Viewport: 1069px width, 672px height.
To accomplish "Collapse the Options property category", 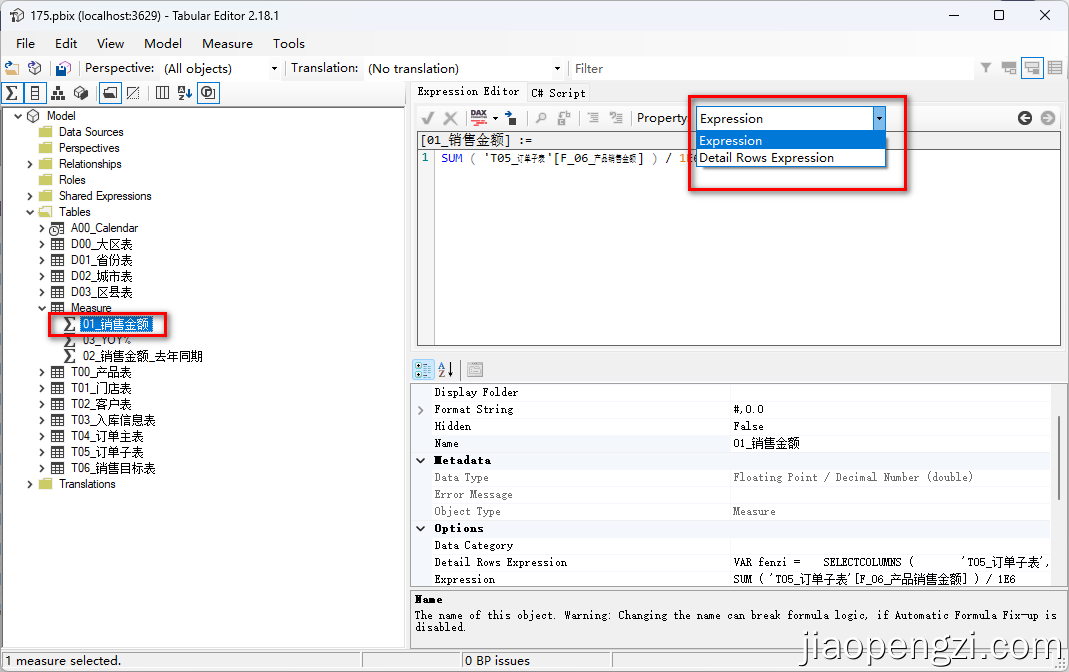I will [x=421, y=529].
